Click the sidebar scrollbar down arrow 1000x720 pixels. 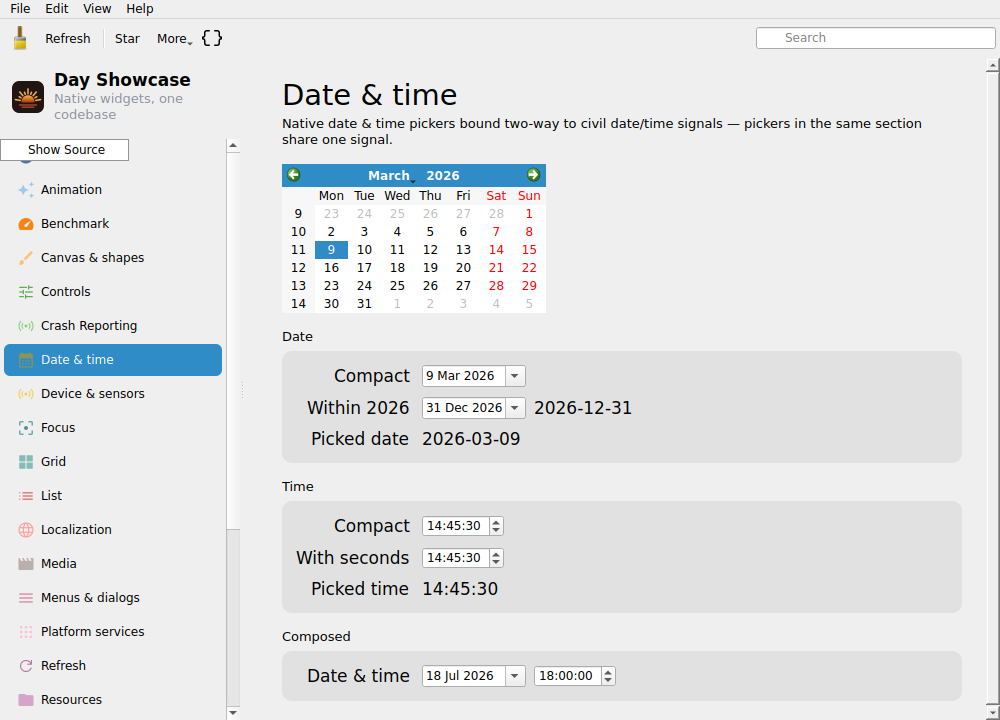tap(233, 713)
